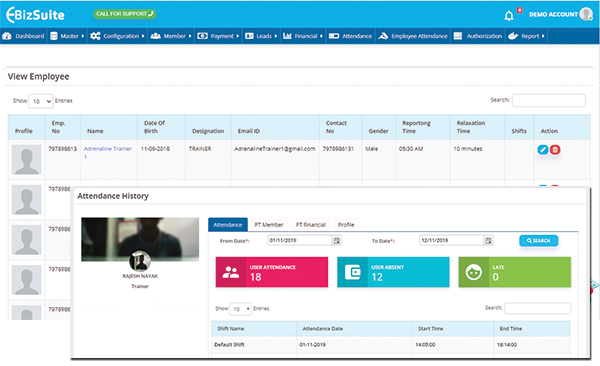The image size is (600, 366).
Task: Click the Configuration gears icon
Action: pos(95,36)
